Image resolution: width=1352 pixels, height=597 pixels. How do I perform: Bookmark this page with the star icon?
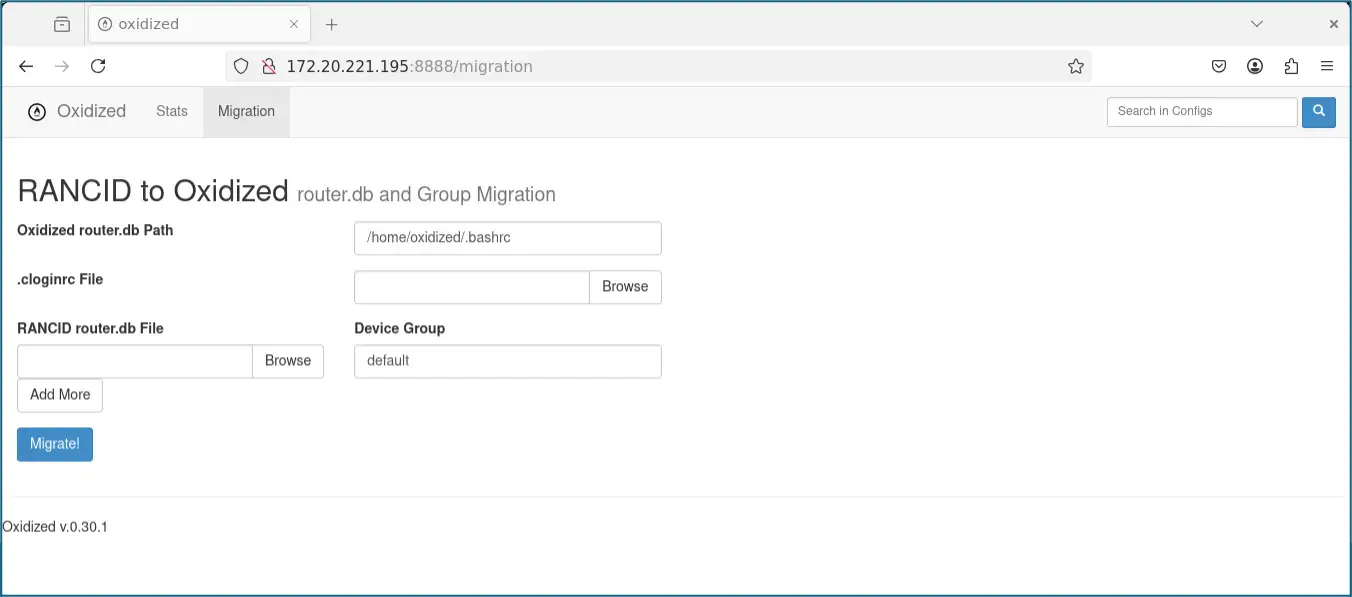(x=1075, y=66)
